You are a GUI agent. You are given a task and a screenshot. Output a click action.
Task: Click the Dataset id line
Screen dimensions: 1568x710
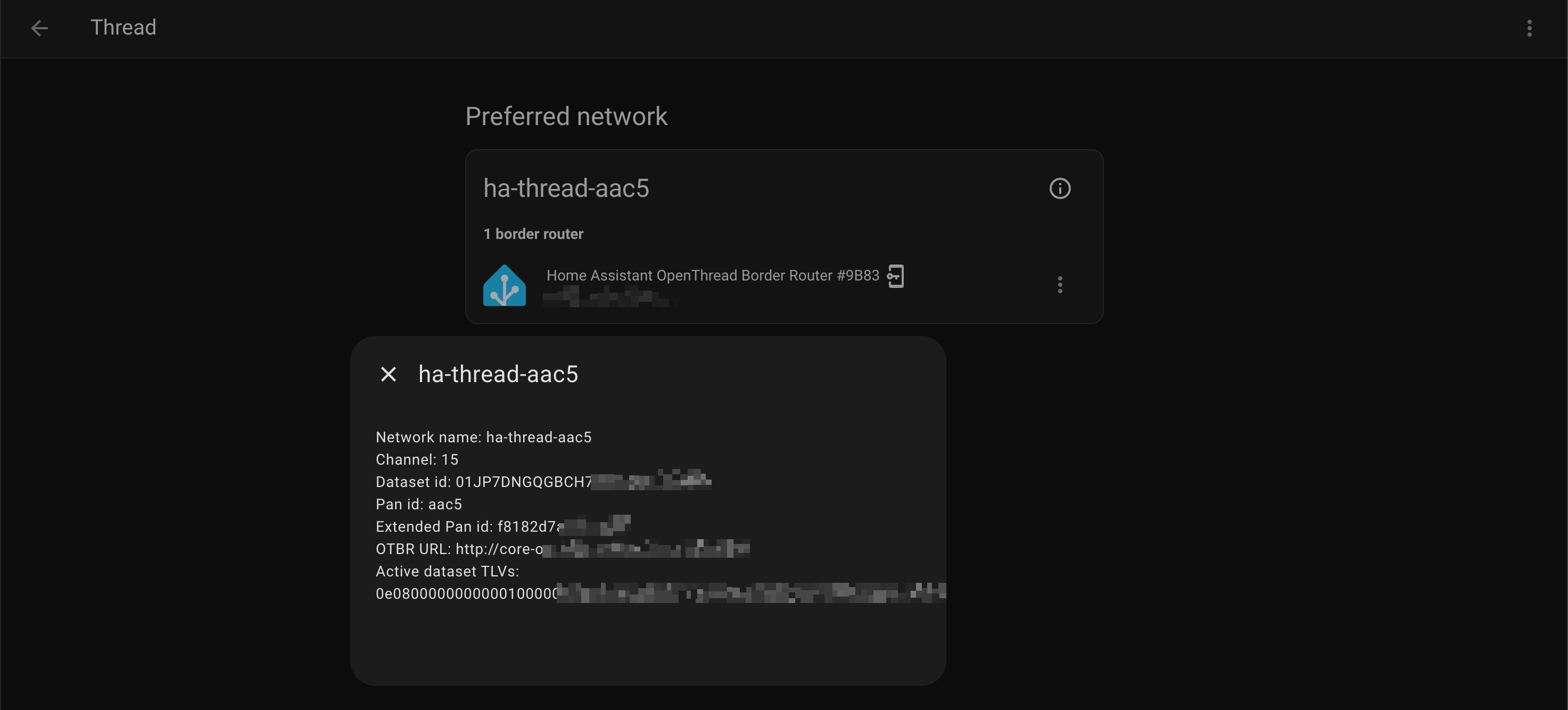(x=483, y=482)
